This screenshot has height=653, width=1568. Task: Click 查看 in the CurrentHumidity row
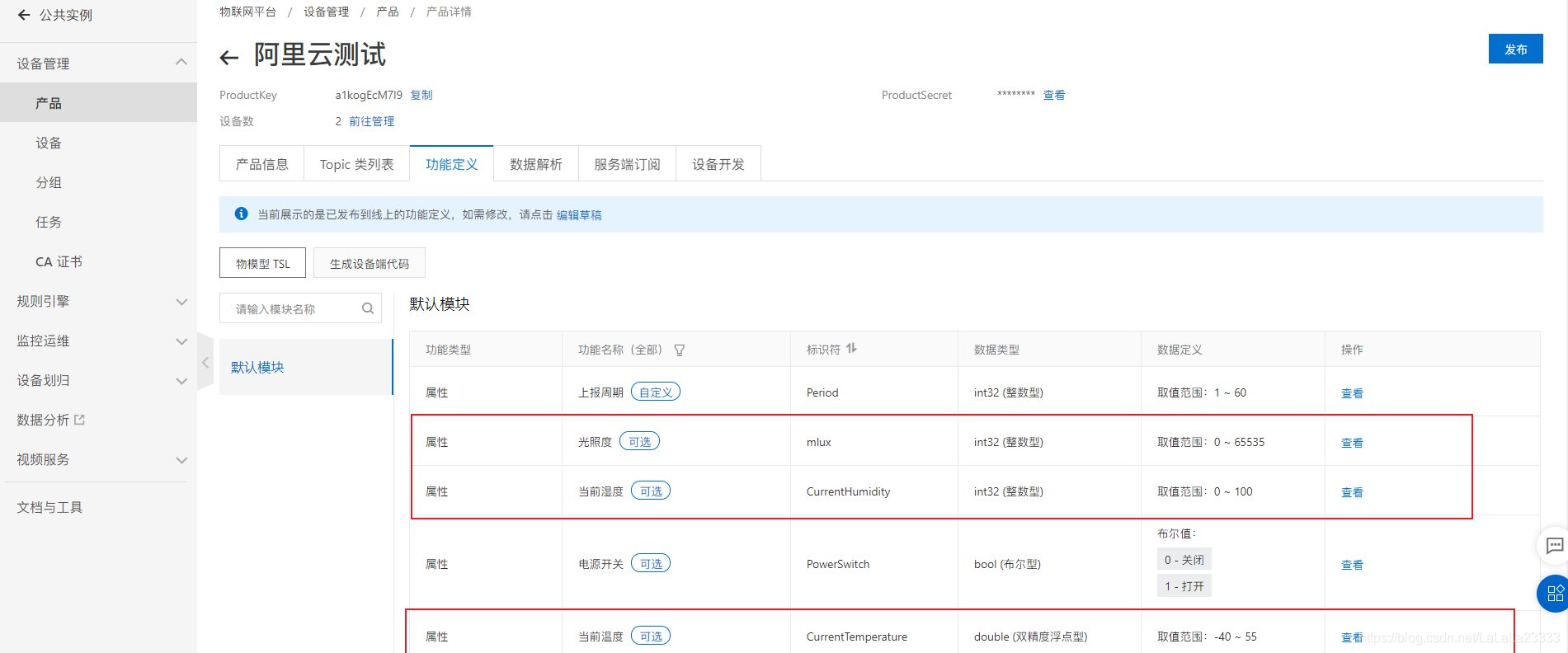point(1352,492)
